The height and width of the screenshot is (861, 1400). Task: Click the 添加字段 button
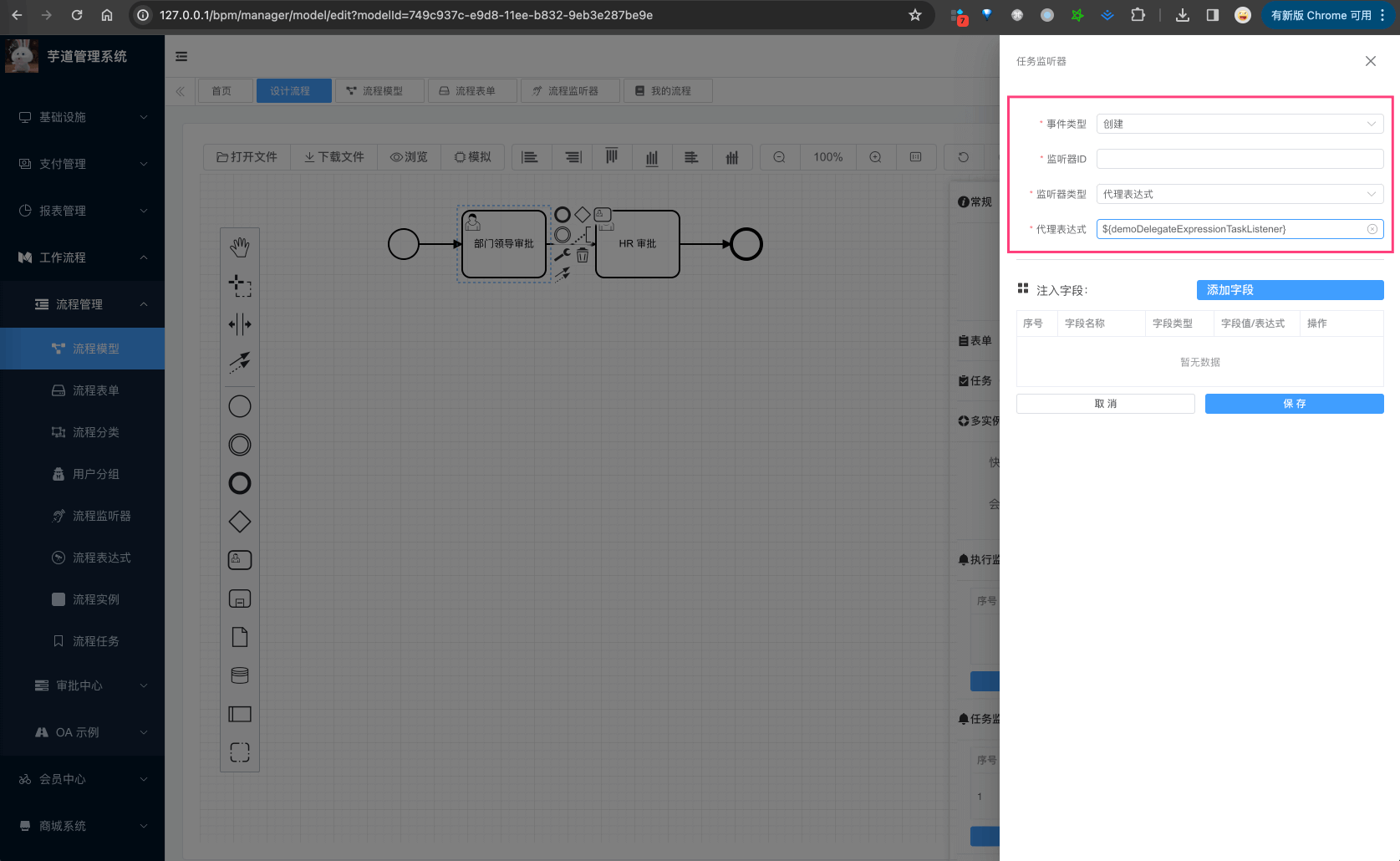pos(1290,290)
